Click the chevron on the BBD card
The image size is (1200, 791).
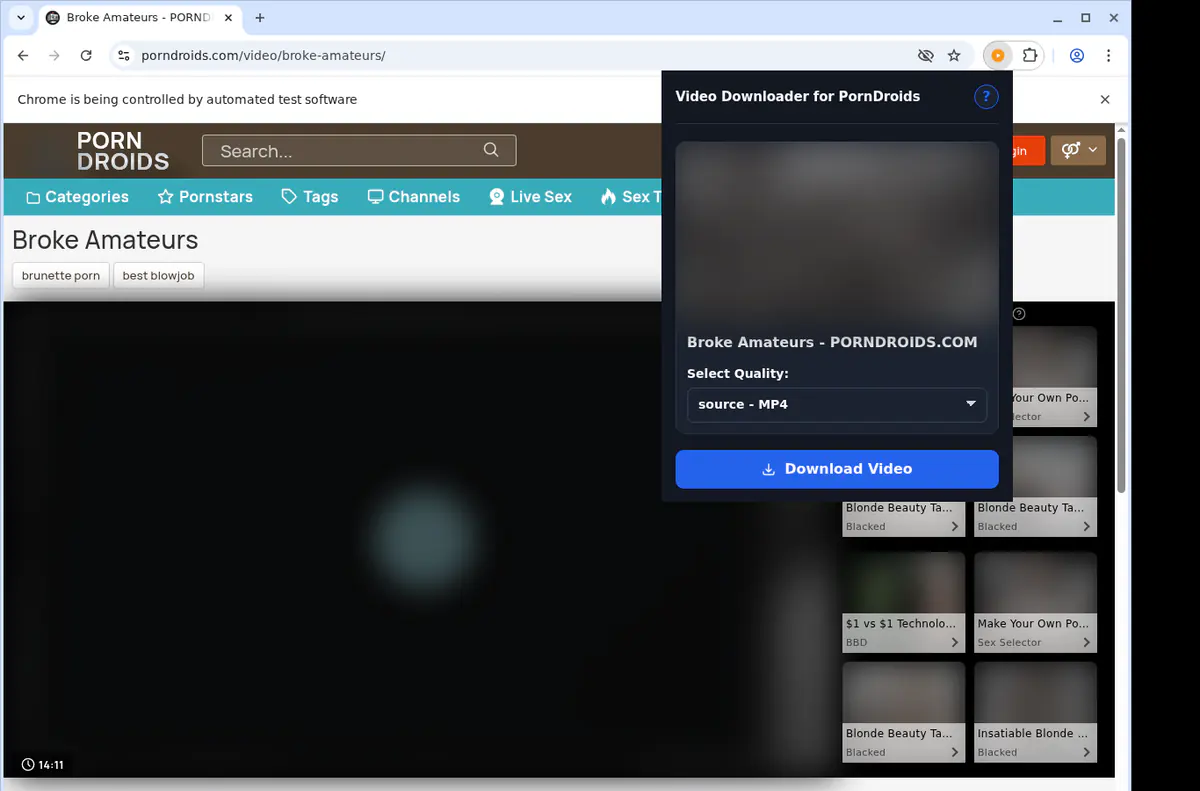click(x=955, y=643)
